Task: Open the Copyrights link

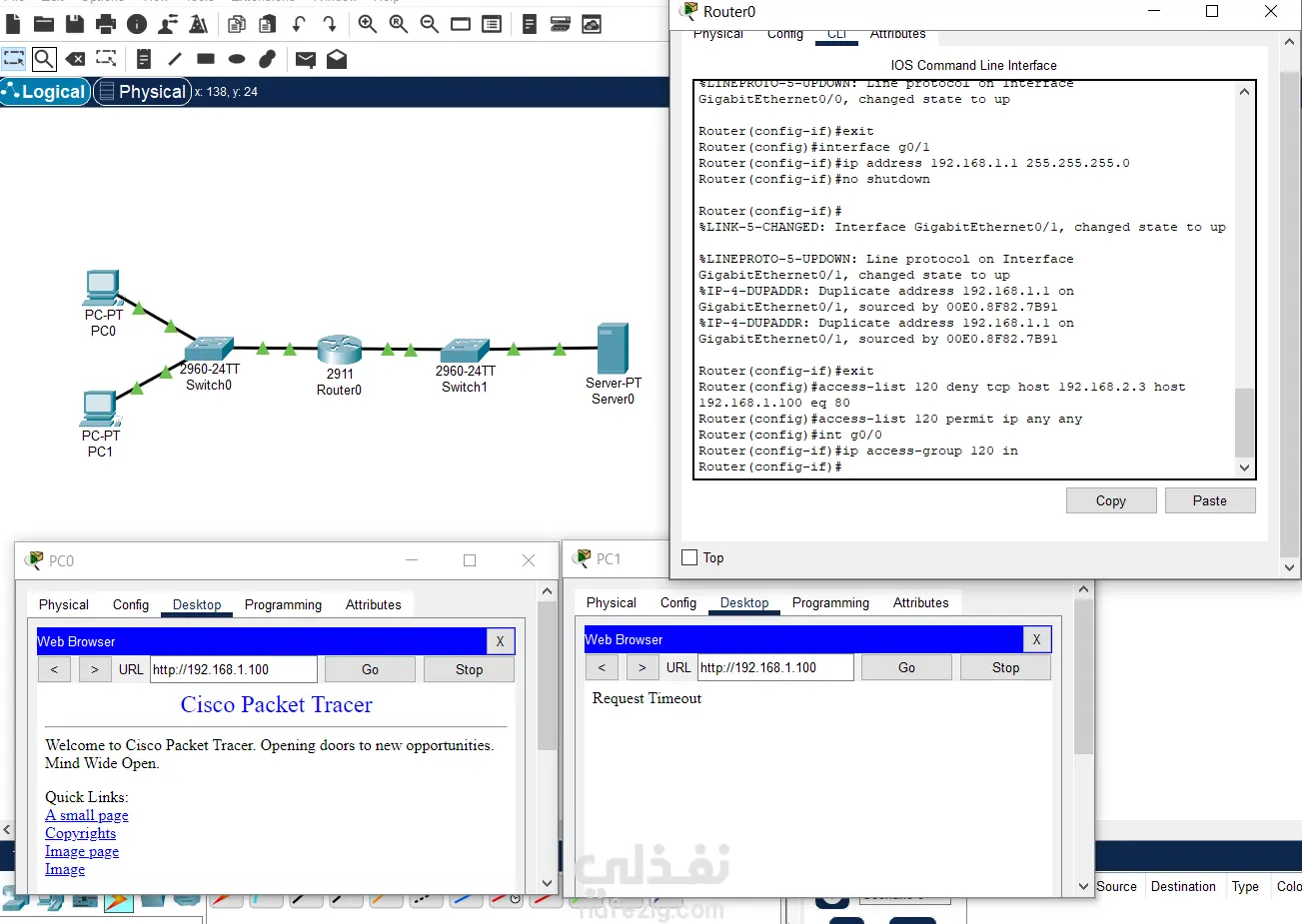Action: [81, 833]
